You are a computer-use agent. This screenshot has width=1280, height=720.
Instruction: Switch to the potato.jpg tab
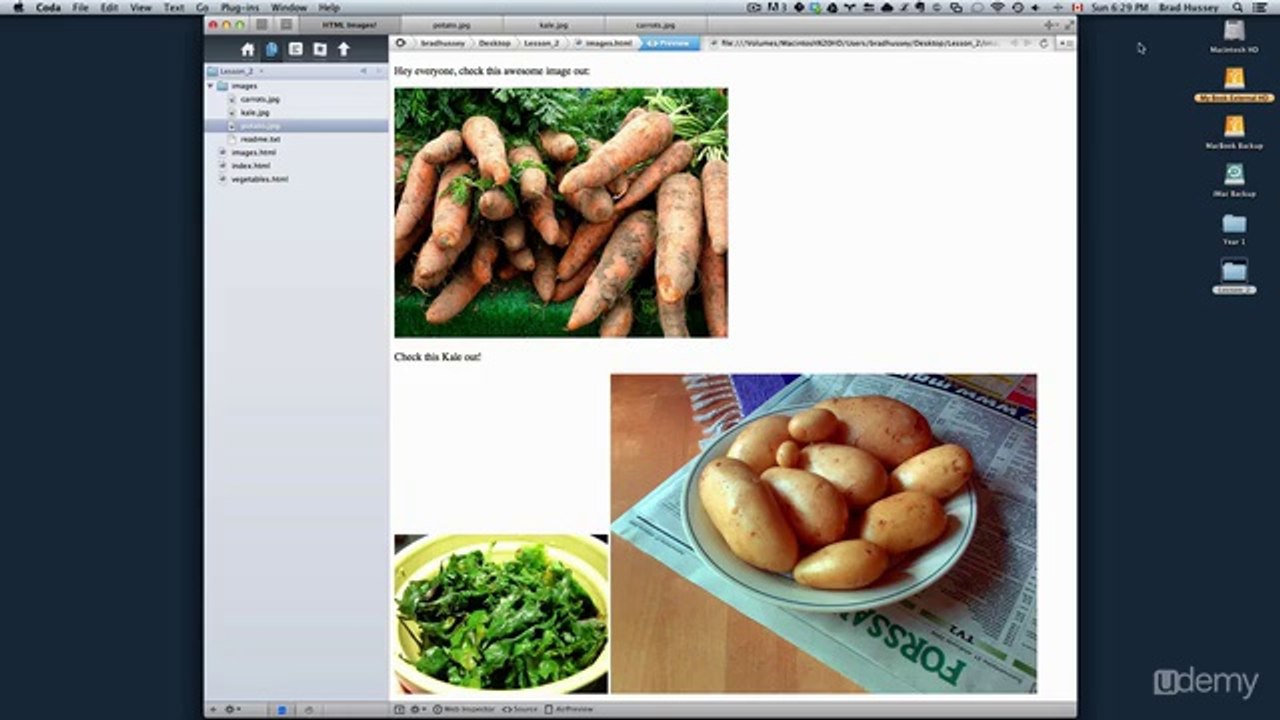click(454, 24)
